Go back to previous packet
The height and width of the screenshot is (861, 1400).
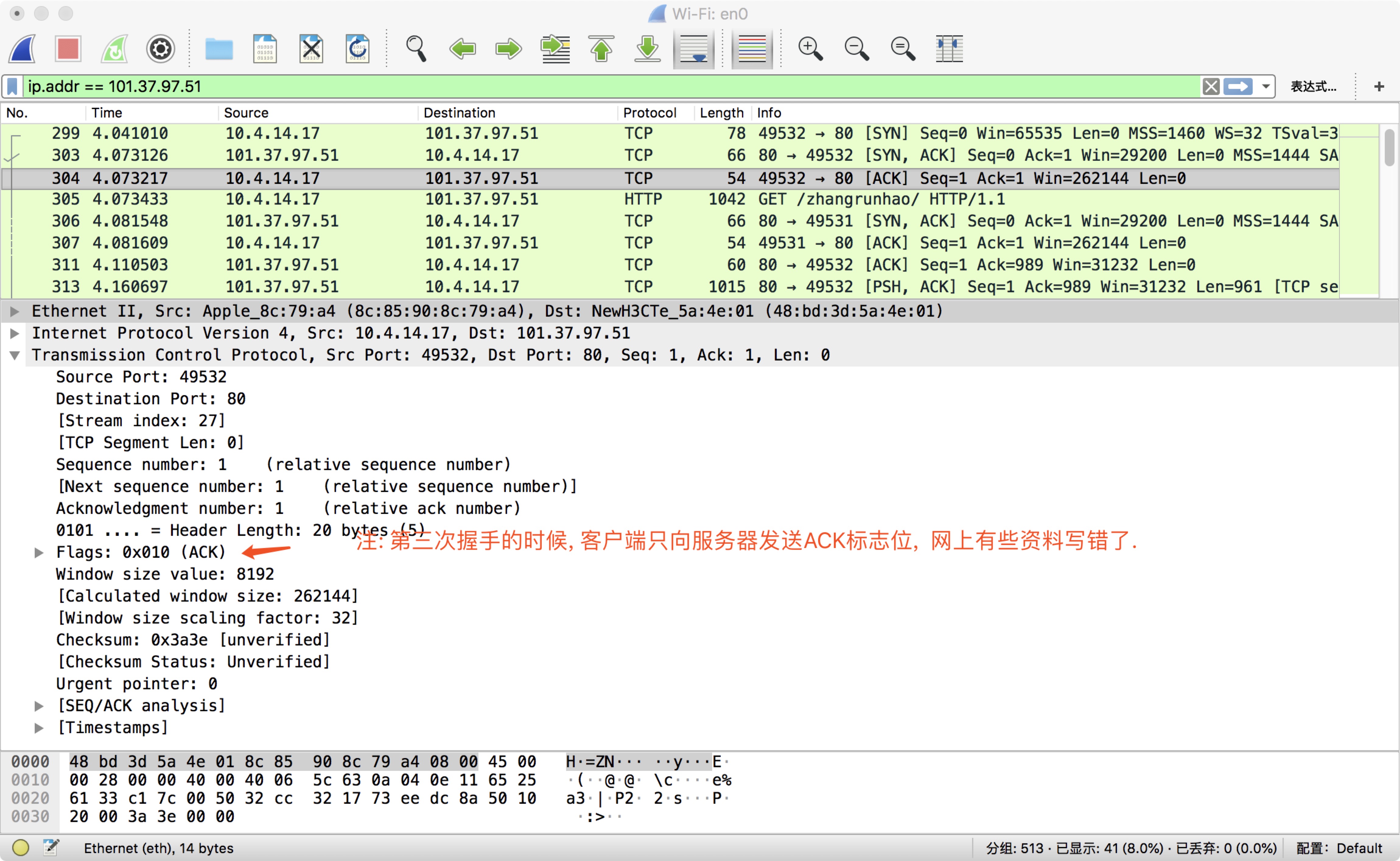462,49
